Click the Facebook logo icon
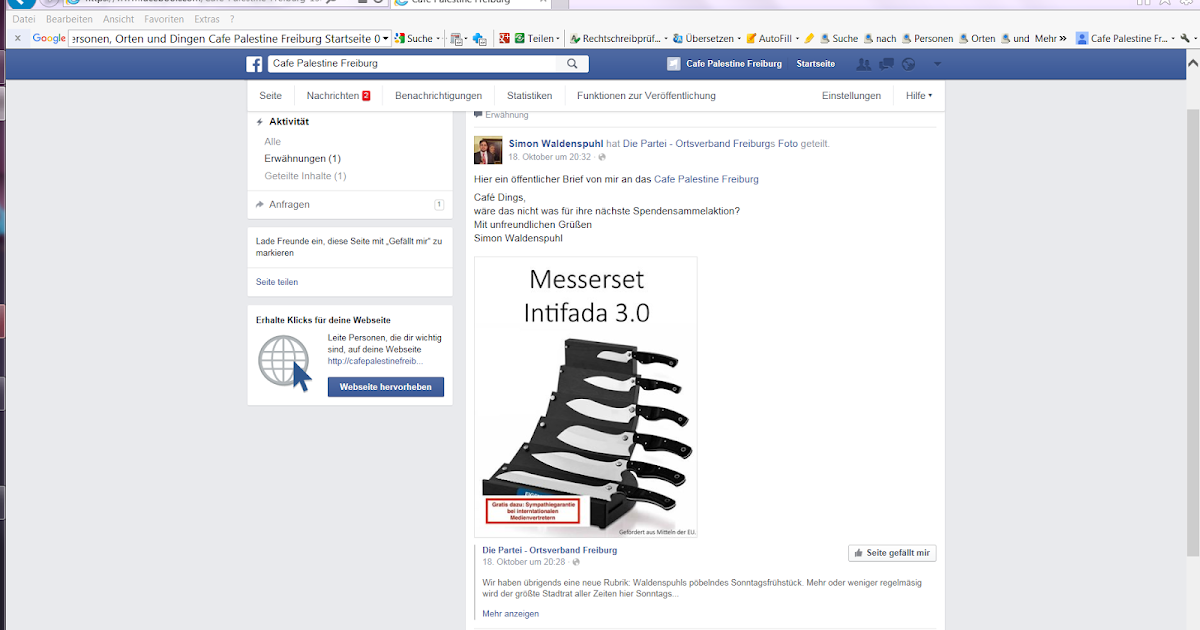 coord(255,64)
